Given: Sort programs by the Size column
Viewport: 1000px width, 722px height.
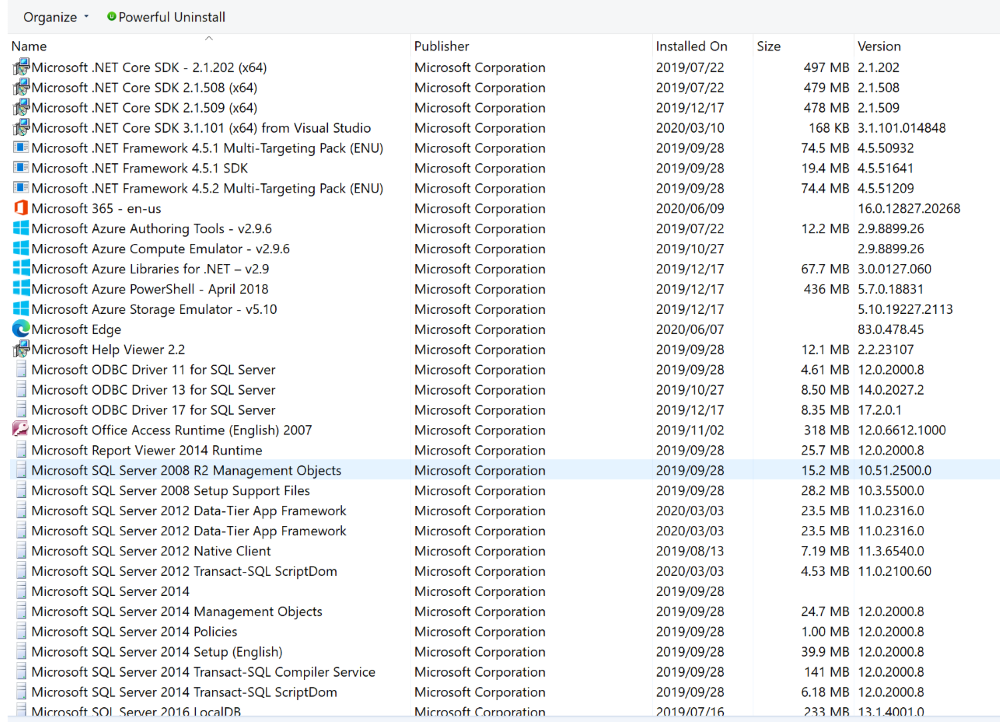Looking at the screenshot, I should pyautogui.click(x=769, y=46).
